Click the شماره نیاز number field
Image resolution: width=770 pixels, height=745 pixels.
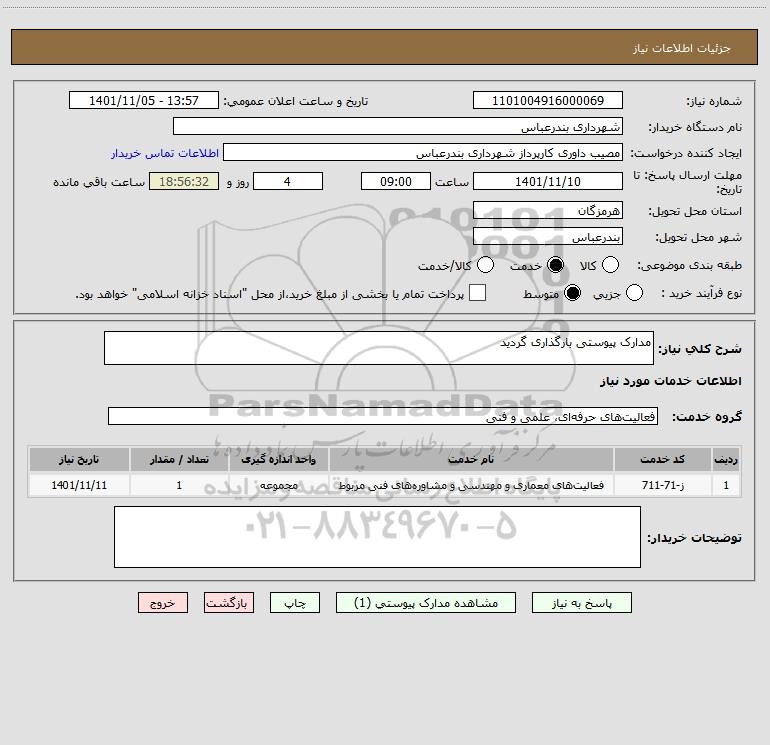(548, 100)
